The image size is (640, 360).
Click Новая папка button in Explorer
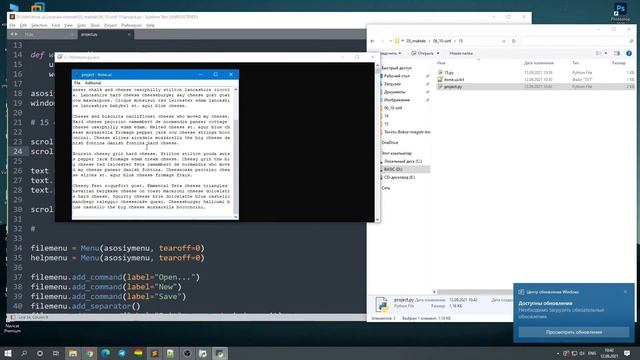pyautogui.click(x=461, y=53)
